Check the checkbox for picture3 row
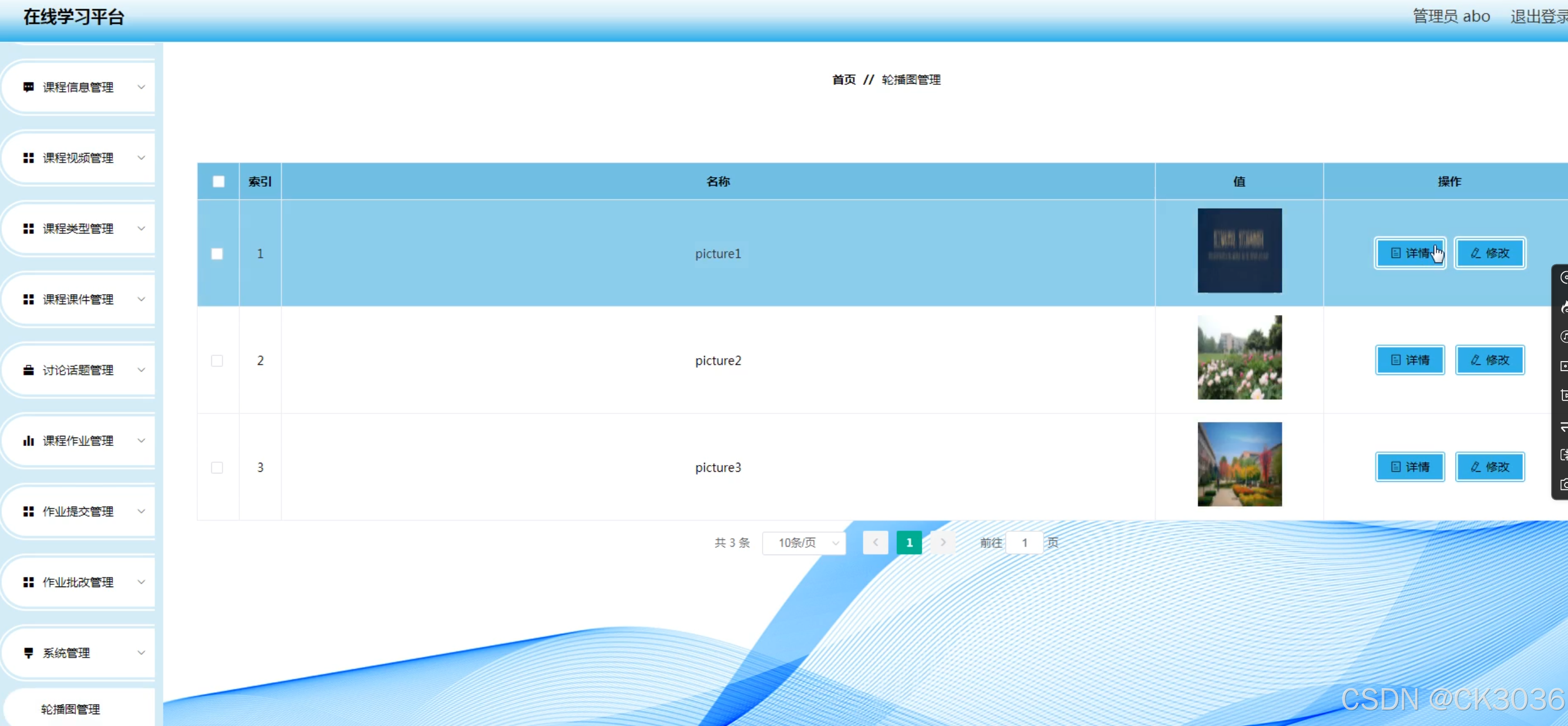 pyautogui.click(x=217, y=468)
